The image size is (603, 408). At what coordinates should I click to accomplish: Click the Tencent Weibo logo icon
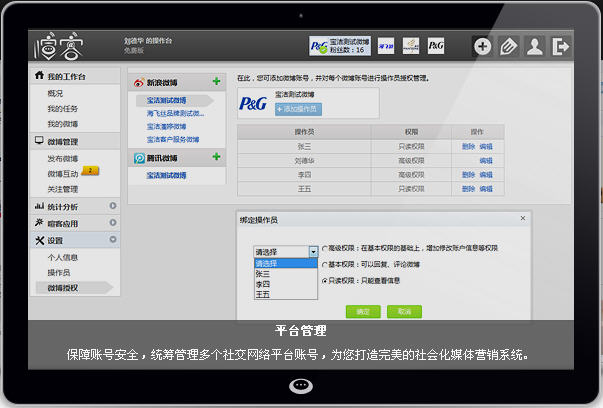click(x=139, y=158)
